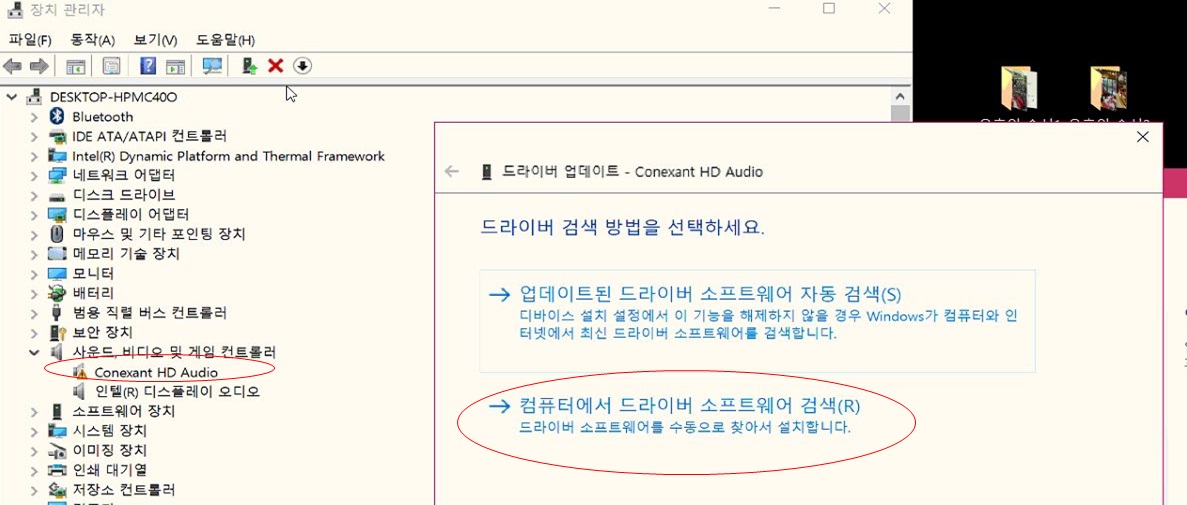Select the Bluetooth category icon
Image resolution: width=1187 pixels, height=505 pixels.
(x=58, y=117)
